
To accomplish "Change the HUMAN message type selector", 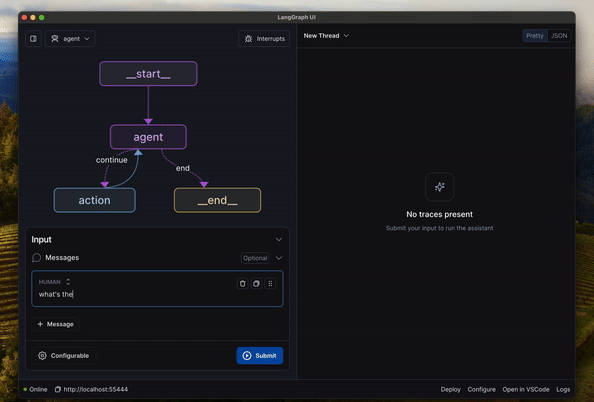I will pyautogui.click(x=54, y=282).
